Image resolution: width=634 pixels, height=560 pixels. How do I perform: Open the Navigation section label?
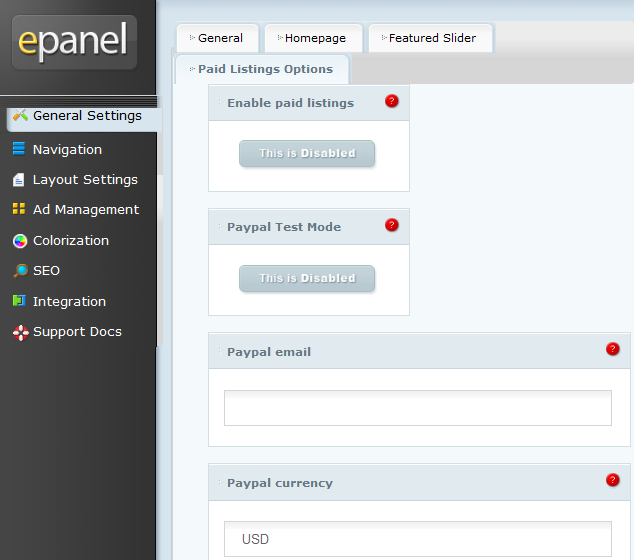tap(68, 150)
